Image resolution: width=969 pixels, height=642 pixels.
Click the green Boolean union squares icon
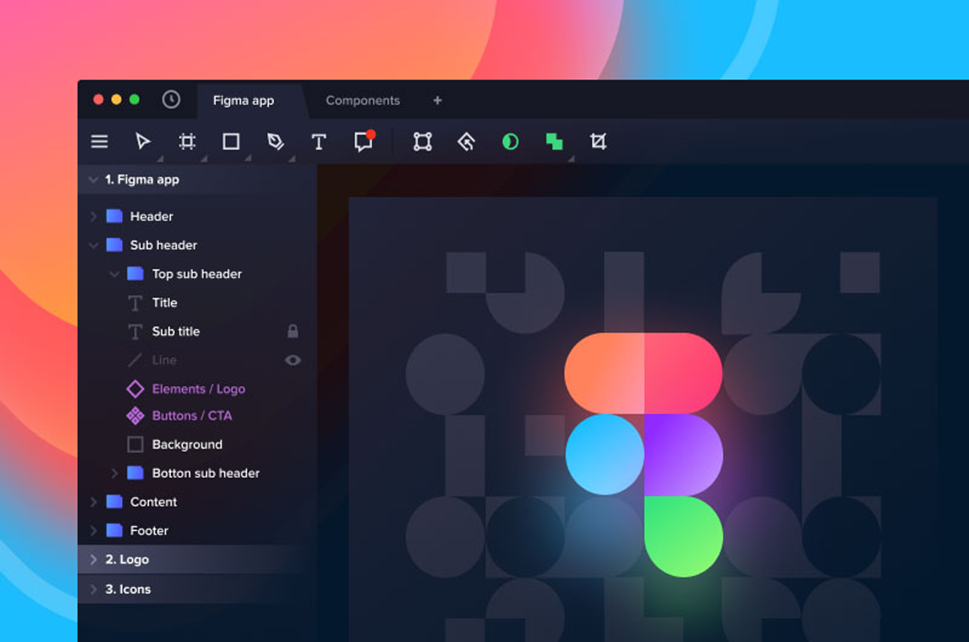[x=554, y=141]
